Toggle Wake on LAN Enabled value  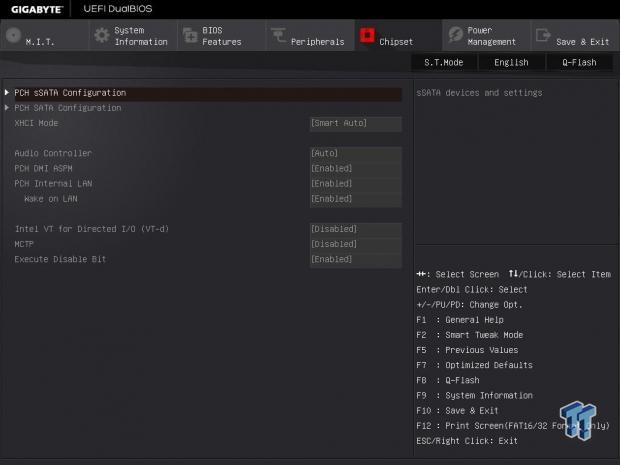tap(355, 199)
